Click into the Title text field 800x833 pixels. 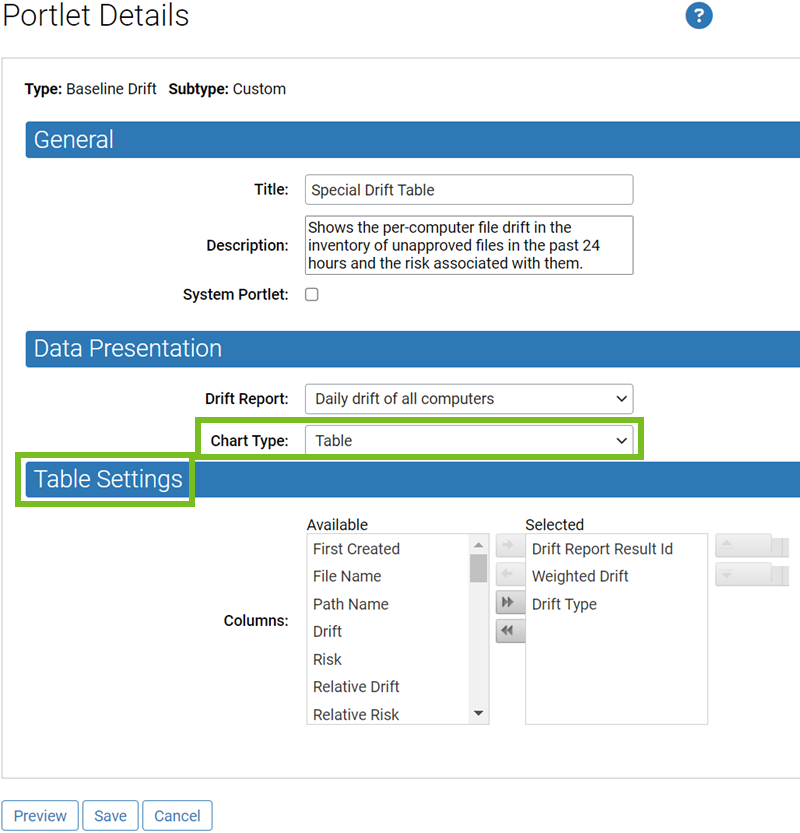coord(468,190)
